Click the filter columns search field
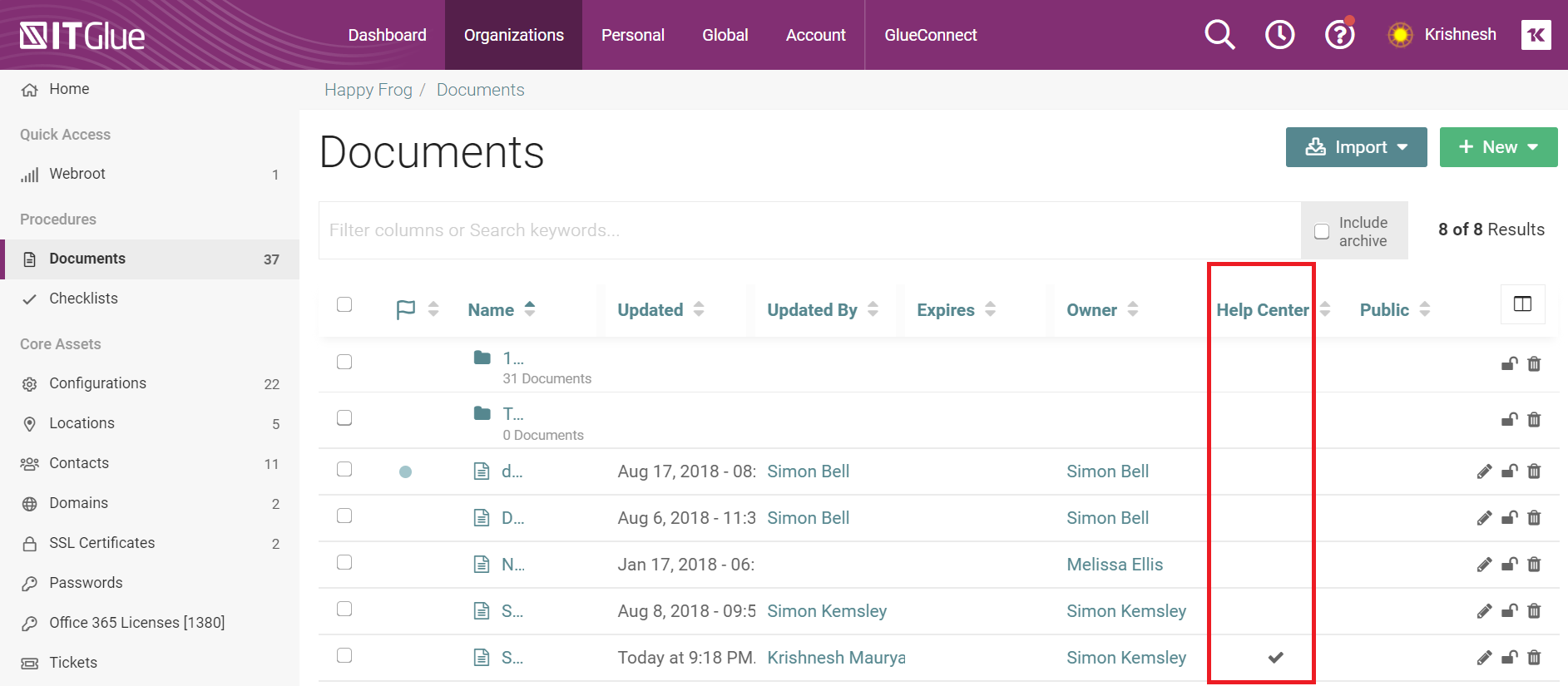 point(809,230)
